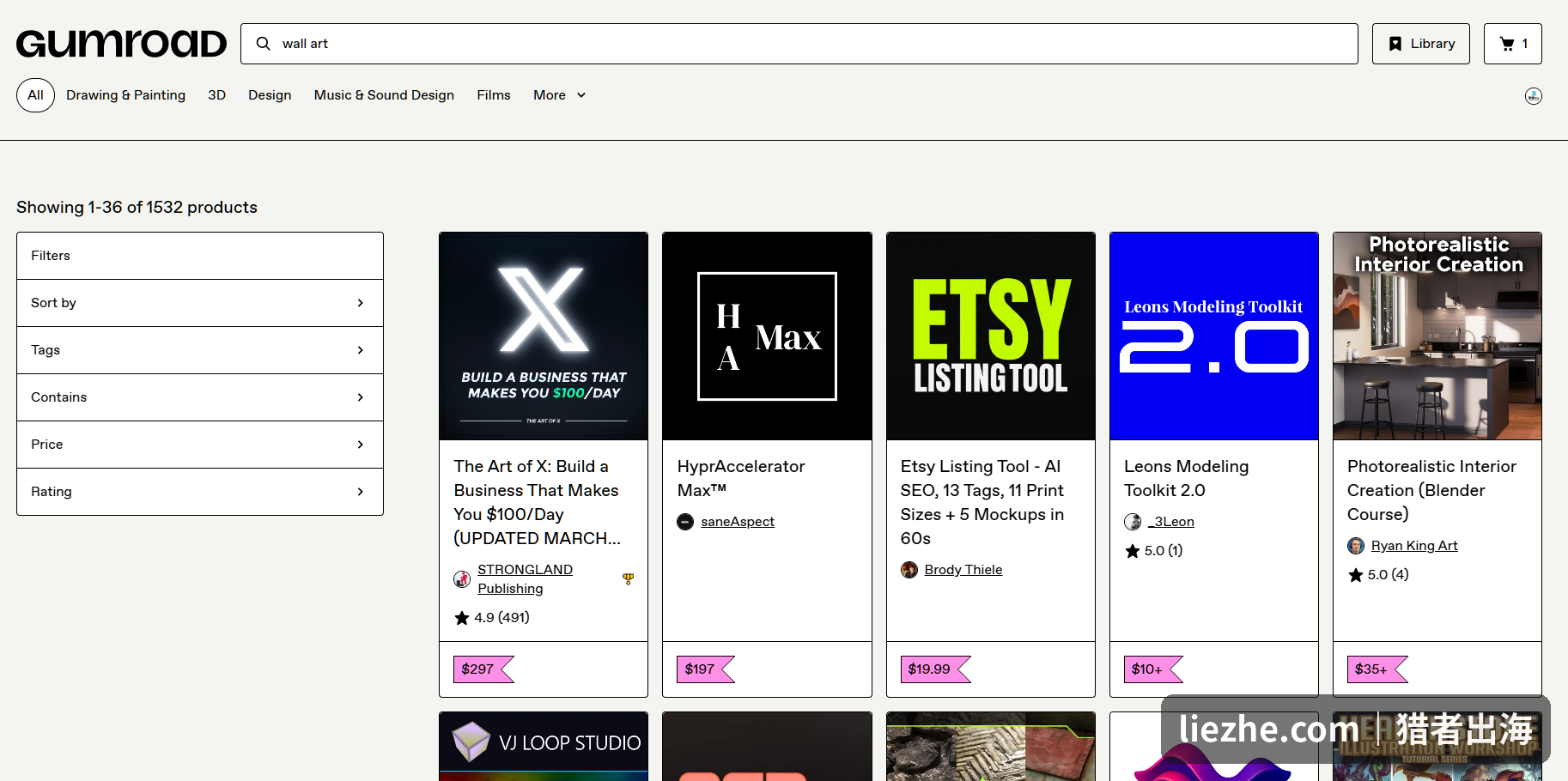Open the Library button
The image size is (1568, 781).
pyautogui.click(x=1421, y=44)
